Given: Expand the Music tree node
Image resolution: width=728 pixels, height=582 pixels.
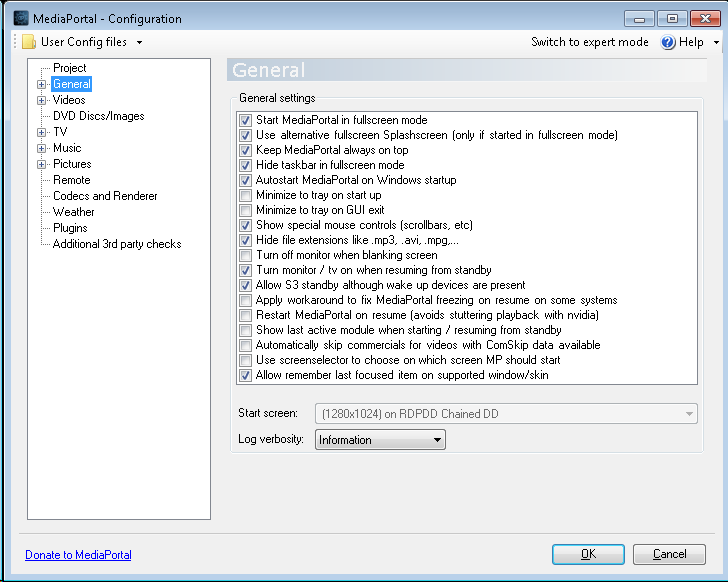Looking at the screenshot, I should point(41,149).
